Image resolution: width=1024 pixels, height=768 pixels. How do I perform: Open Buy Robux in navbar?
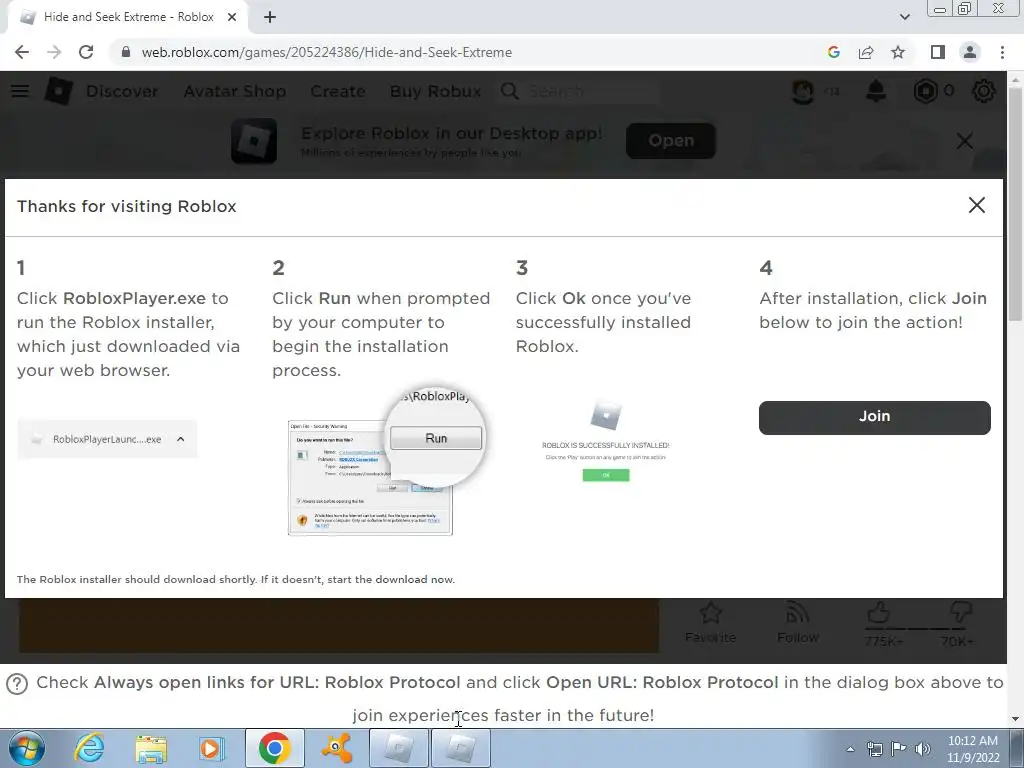[x=436, y=91]
